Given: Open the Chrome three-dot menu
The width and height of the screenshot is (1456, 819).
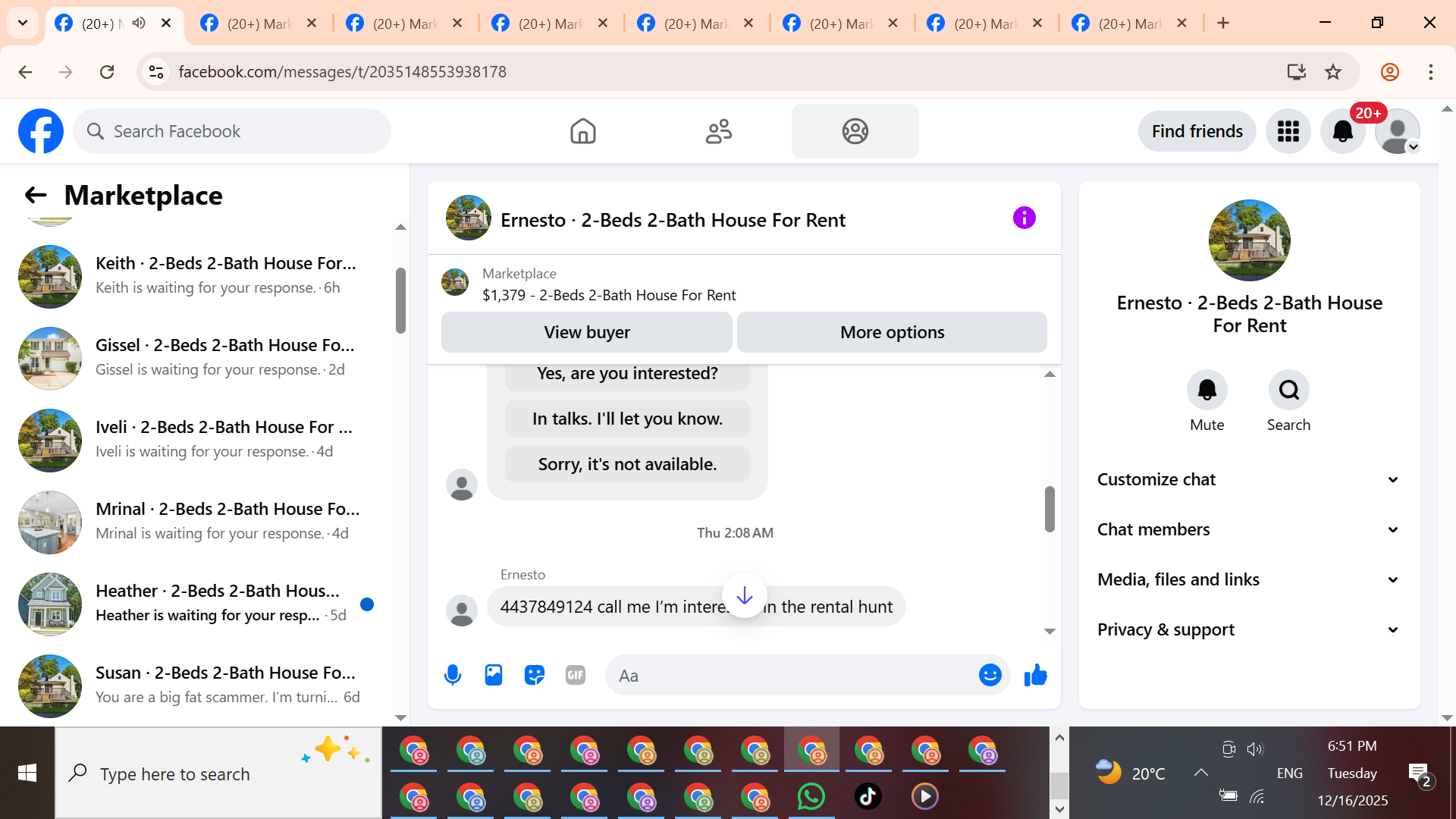Looking at the screenshot, I should pos(1431,72).
